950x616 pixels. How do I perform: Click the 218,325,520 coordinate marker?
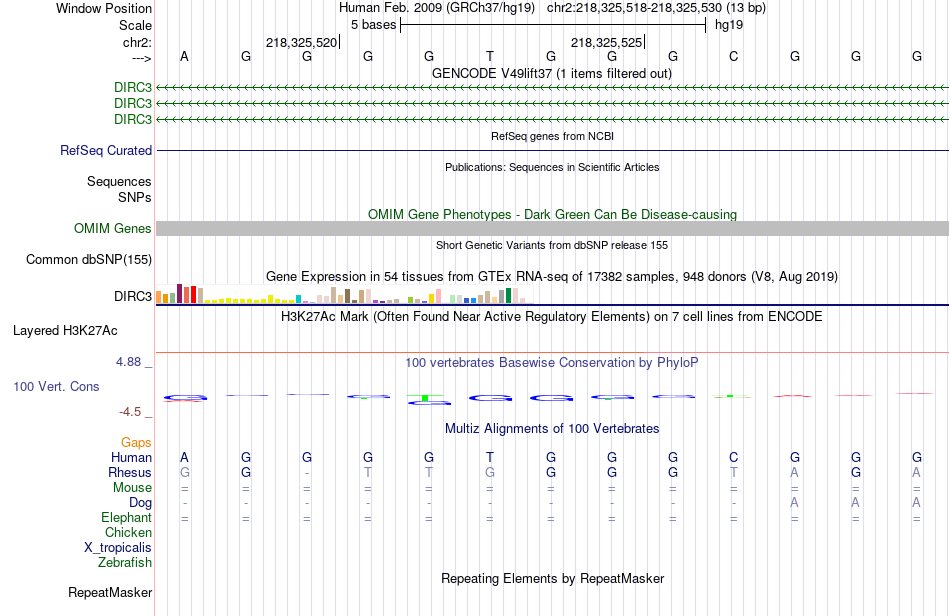[302, 42]
